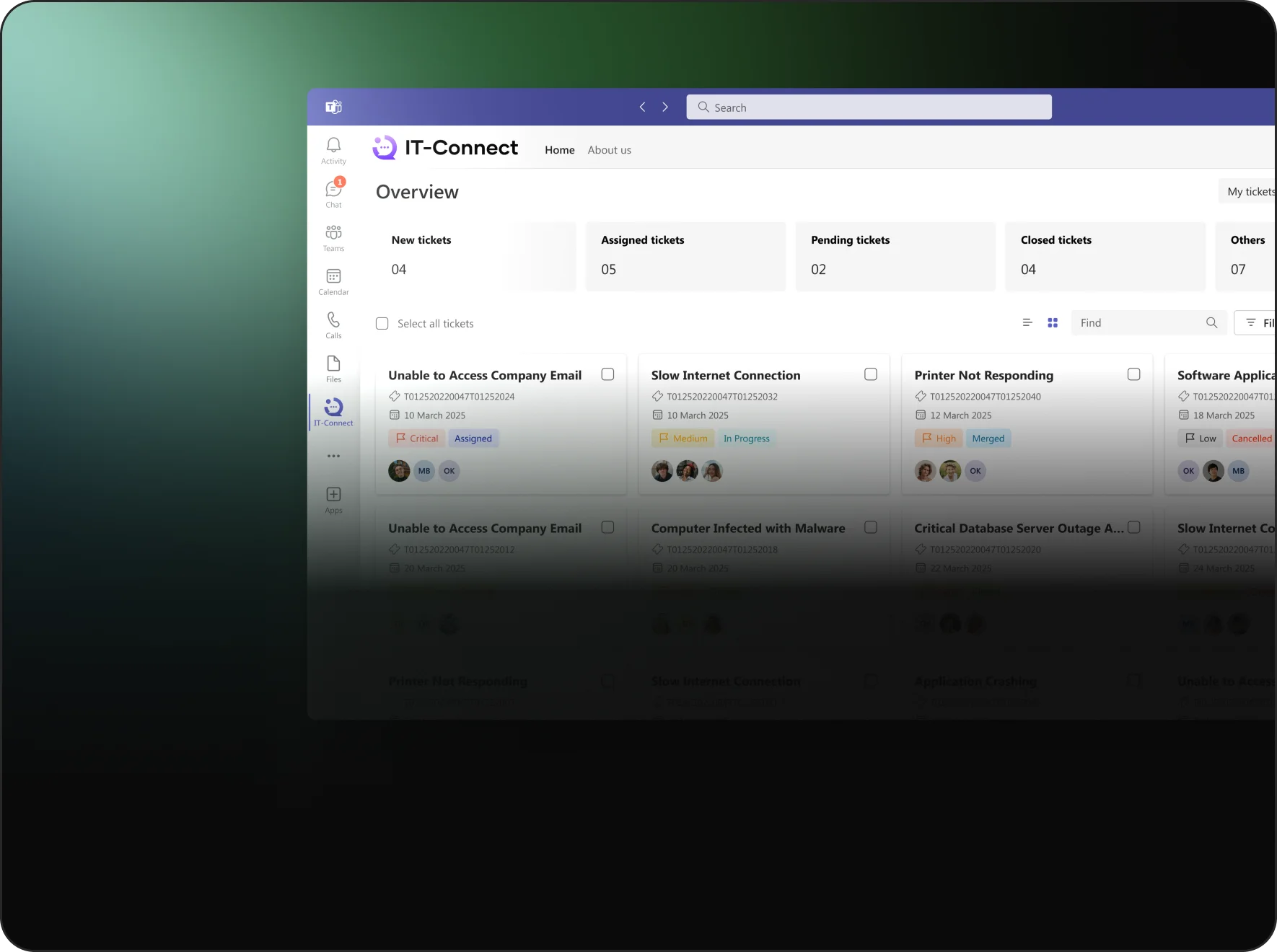Go to Teams in the sidebar

coord(333,237)
